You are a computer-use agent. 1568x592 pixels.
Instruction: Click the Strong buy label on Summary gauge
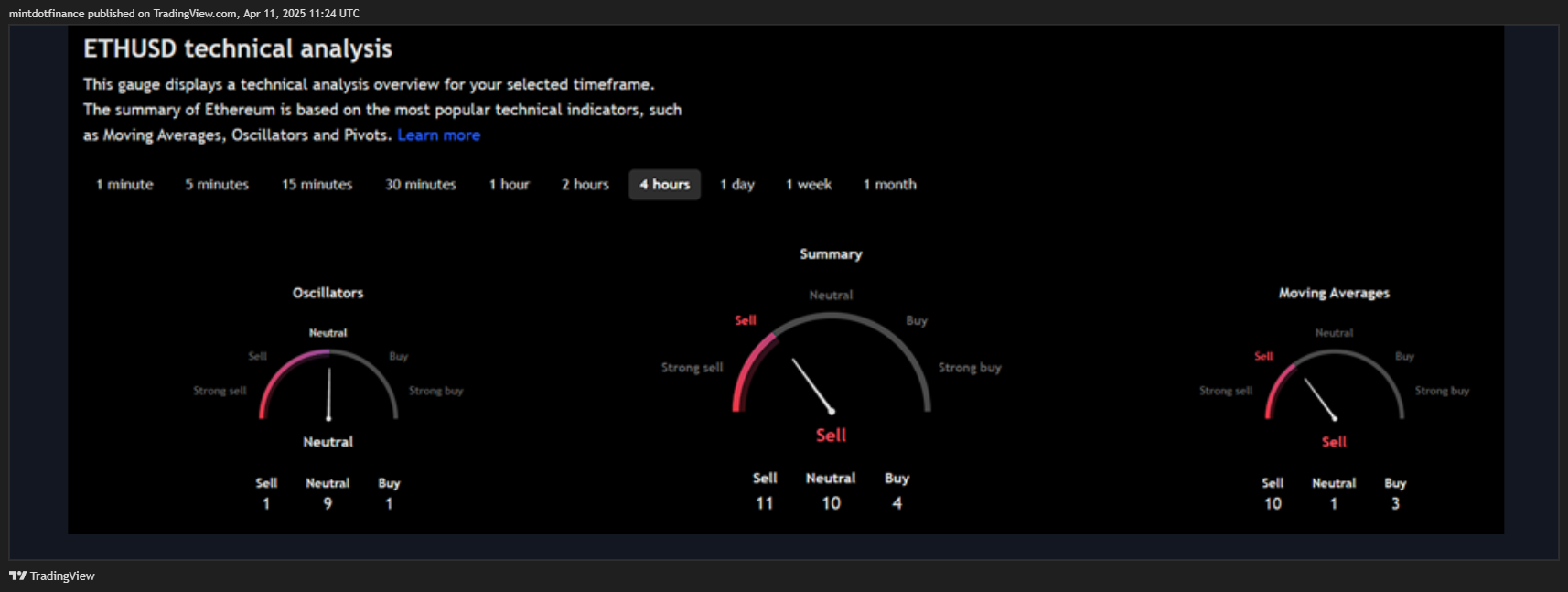(x=970, y=367)
